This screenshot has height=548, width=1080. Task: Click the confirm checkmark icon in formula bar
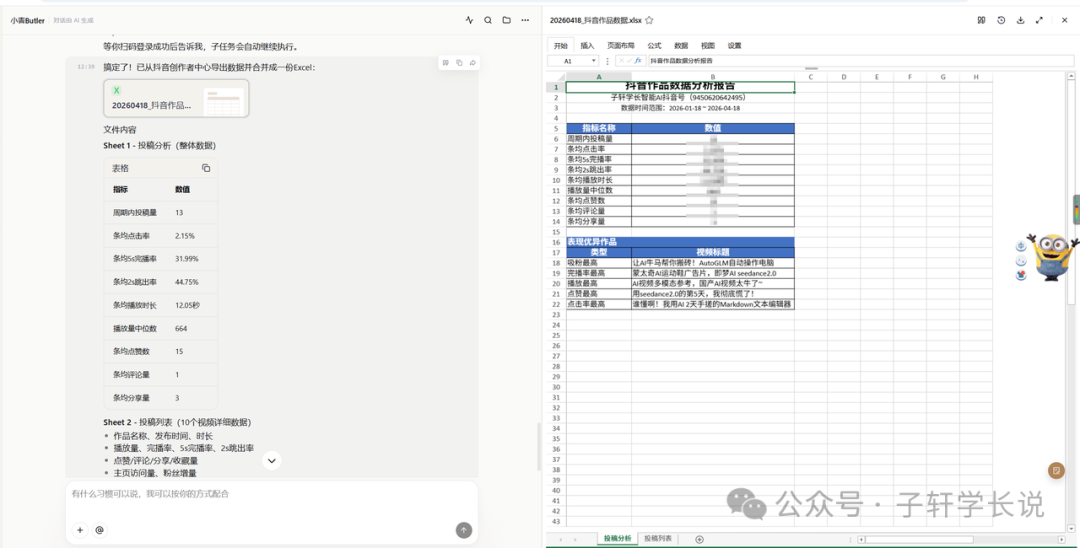pos(629,61)
